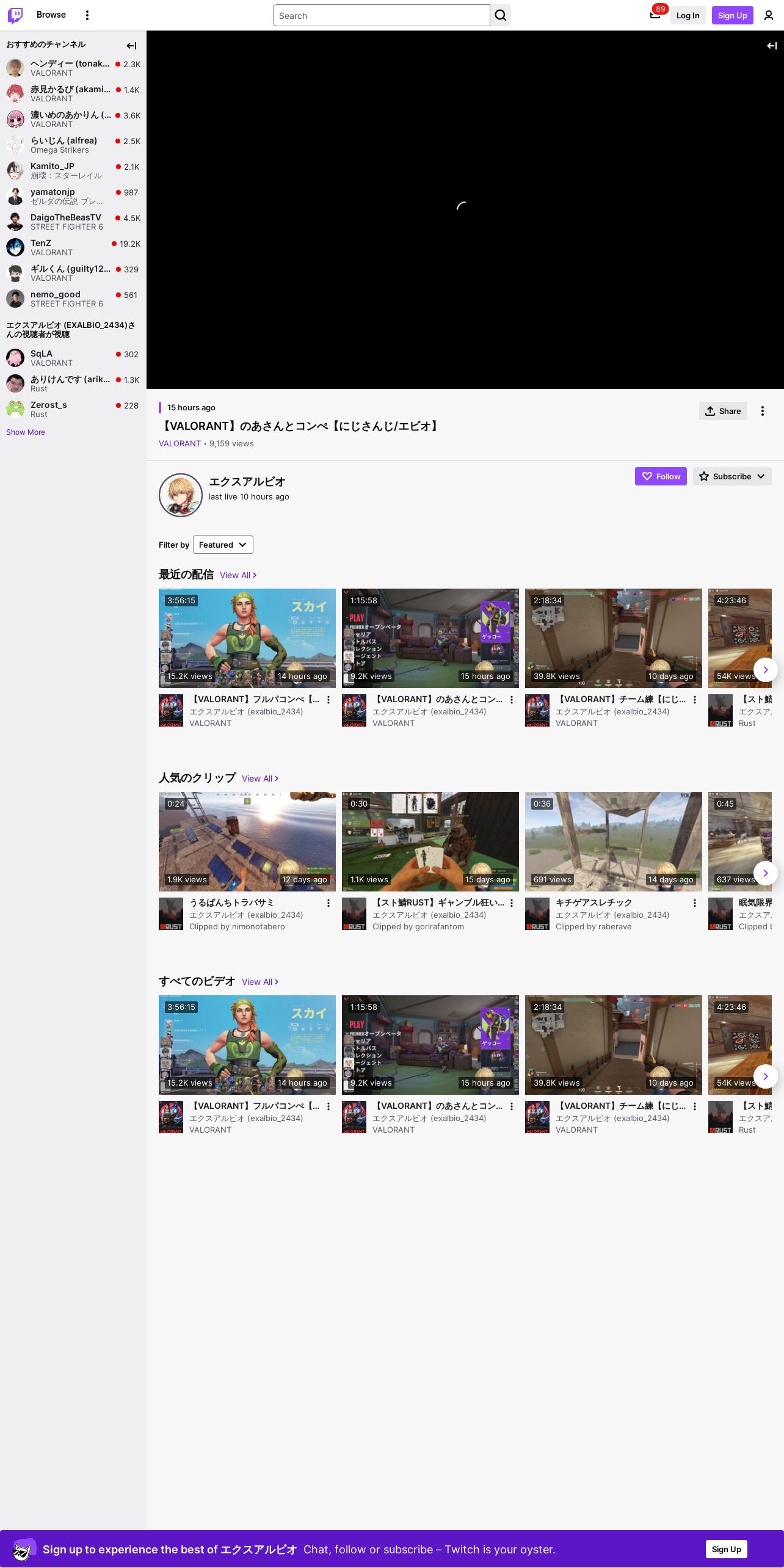
Task: Click Zerost_s frog avatar in sidebar
Action: coord(15,409)
